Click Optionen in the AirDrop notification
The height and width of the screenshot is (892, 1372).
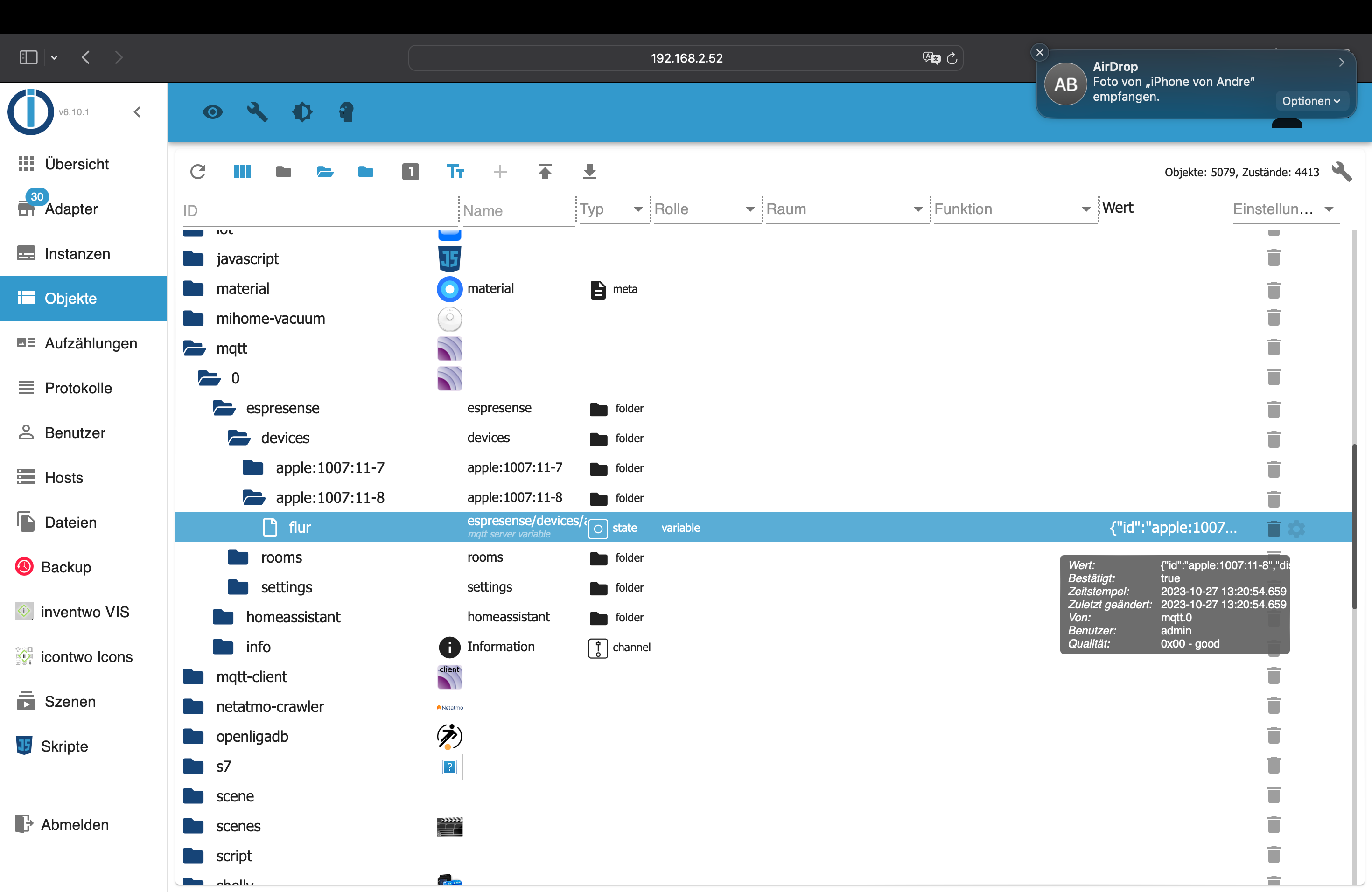(1310, 101)
